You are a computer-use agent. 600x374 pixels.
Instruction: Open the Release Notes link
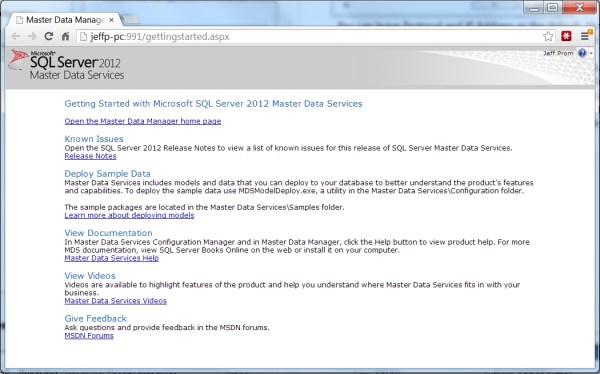tap(90, 156)
